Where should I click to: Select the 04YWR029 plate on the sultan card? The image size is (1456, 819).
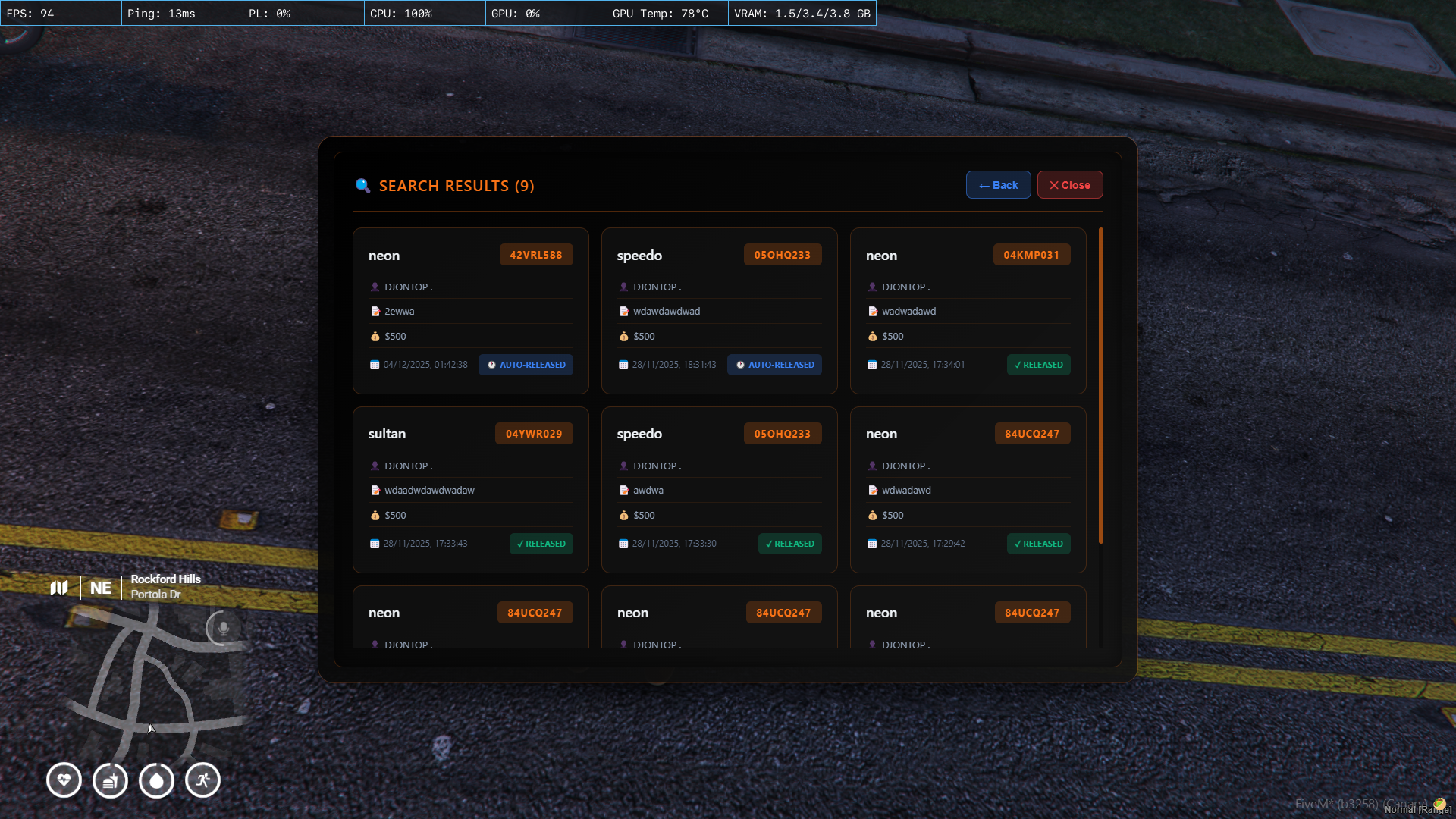tap(534, 433)
